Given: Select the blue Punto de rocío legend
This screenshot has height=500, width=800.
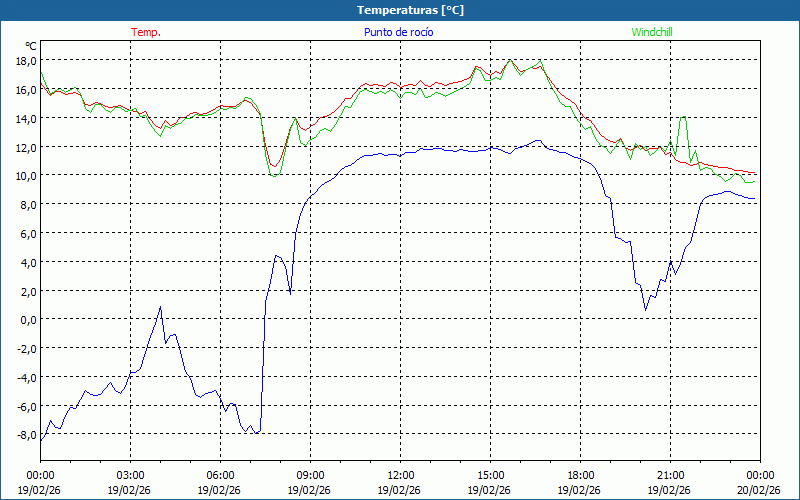Looking at the screenshot, I should click(x=399, y=32).
